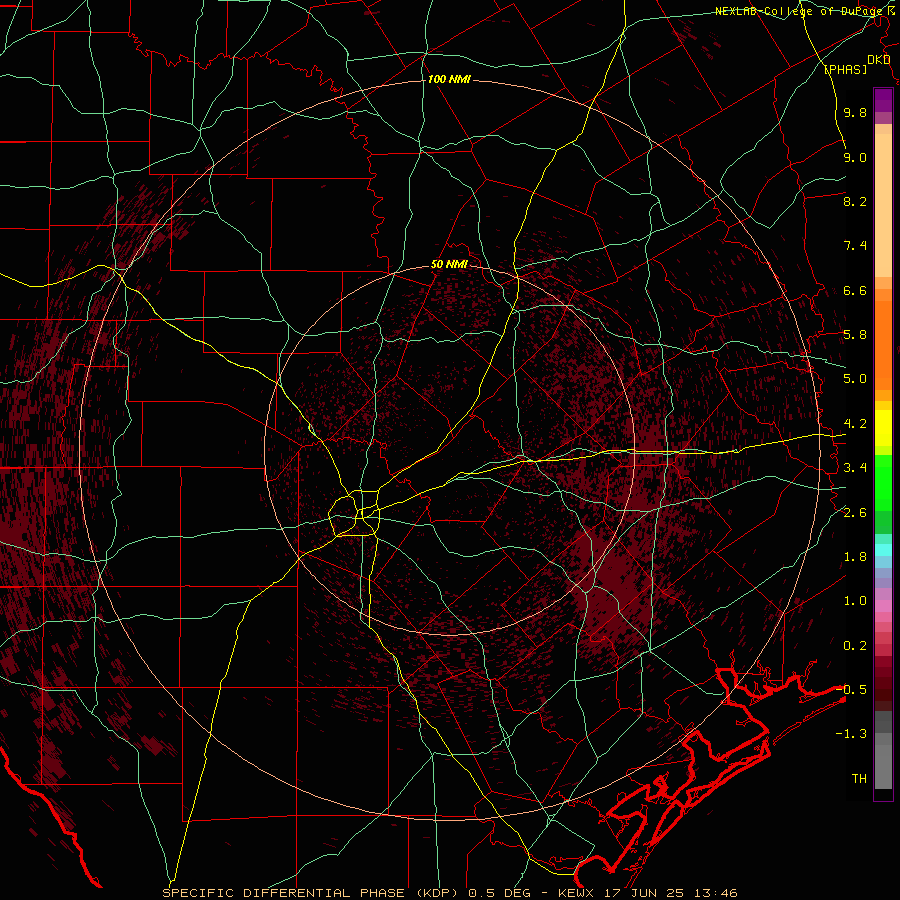The image size is (900, 900).
Task: Click the 2.6 value on the color scale
Action: point(855,513)
